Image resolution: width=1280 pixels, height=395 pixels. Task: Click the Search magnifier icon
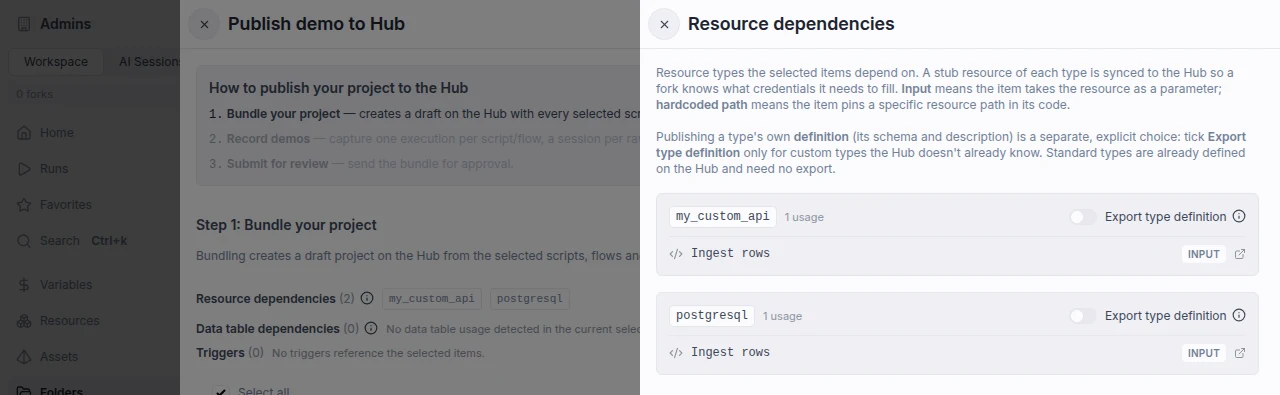(x=24, y=241)
